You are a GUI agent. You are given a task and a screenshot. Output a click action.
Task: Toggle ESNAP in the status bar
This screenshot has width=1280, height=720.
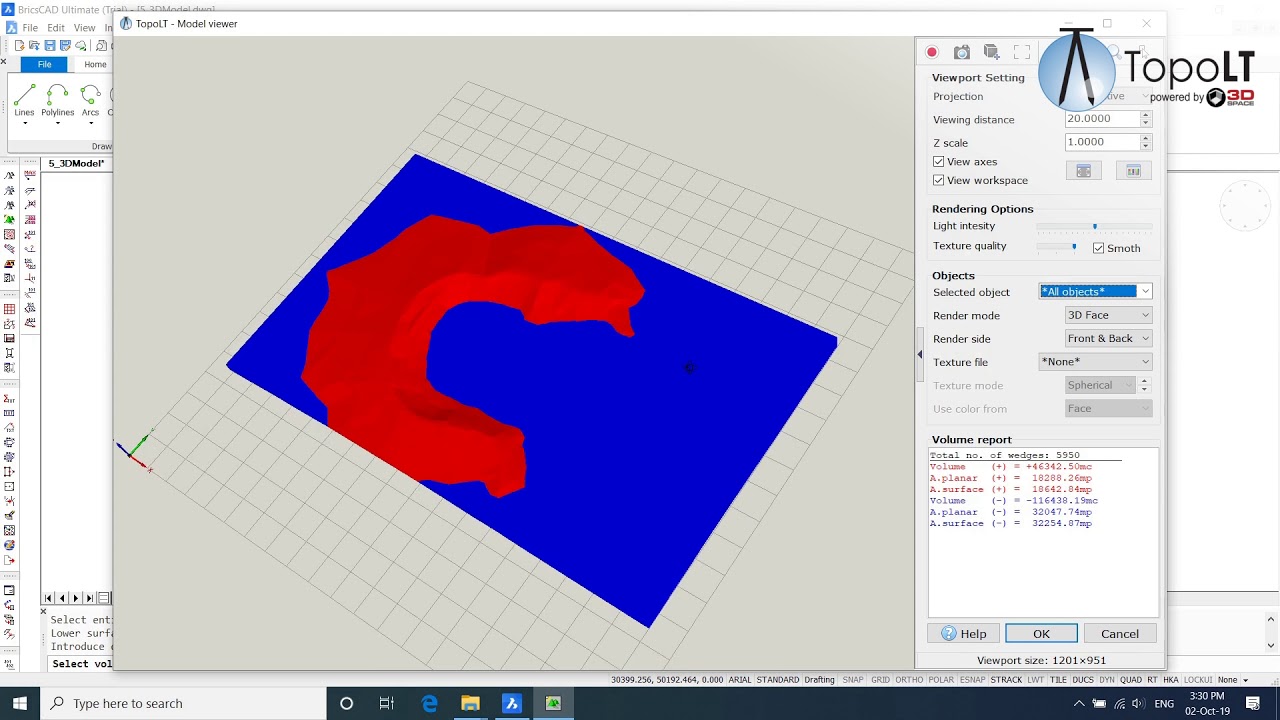(972, 680)
